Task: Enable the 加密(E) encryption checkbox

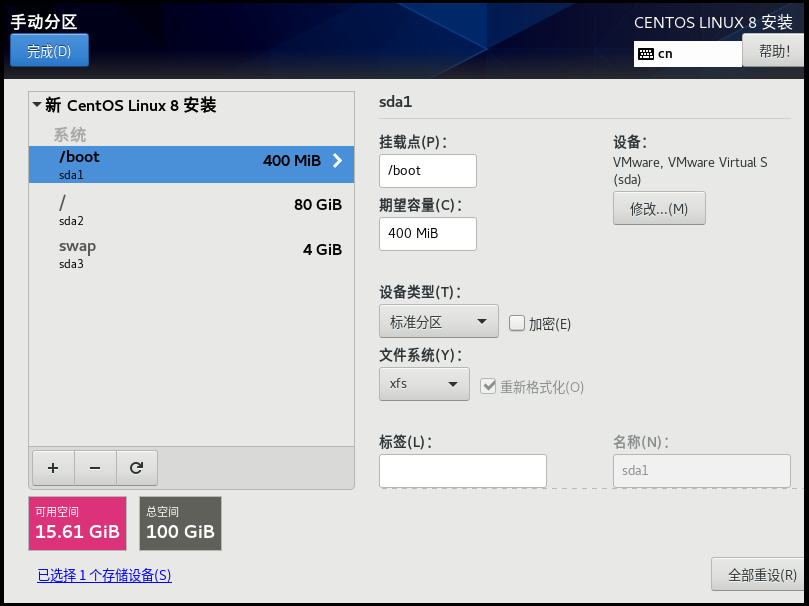Action: (x=516, y=323)
